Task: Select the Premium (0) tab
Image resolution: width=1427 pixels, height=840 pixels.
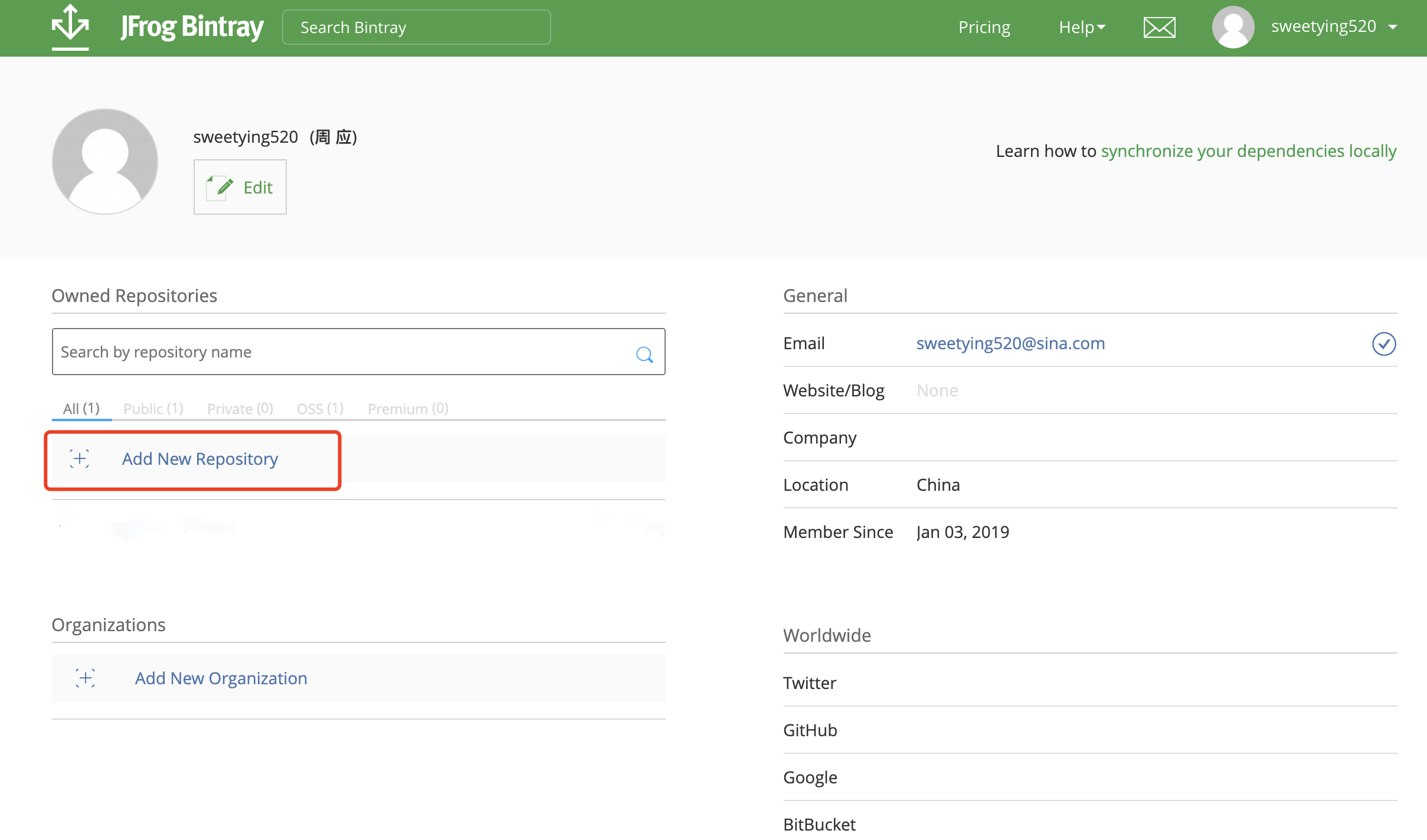Action: 408,408
